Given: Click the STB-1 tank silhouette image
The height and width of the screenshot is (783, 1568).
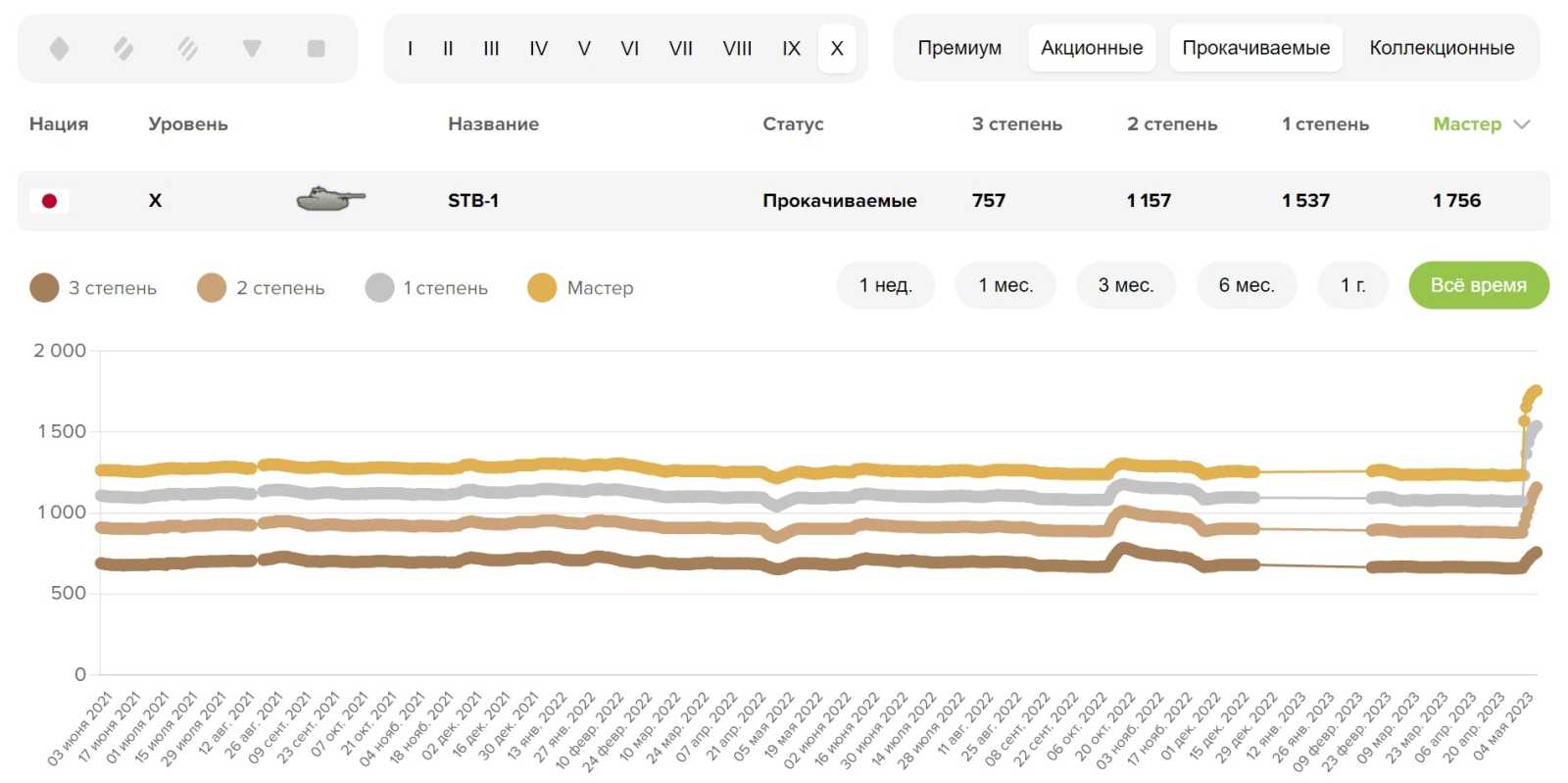Looking at the screenshot, I should pyautogui.click(x=330, y=199).
